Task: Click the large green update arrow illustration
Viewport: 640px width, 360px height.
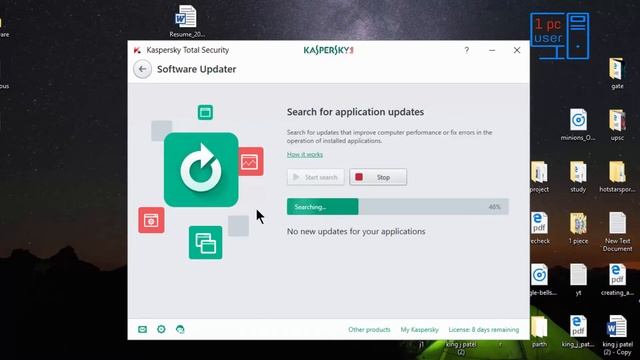Action: click(201, 170)
